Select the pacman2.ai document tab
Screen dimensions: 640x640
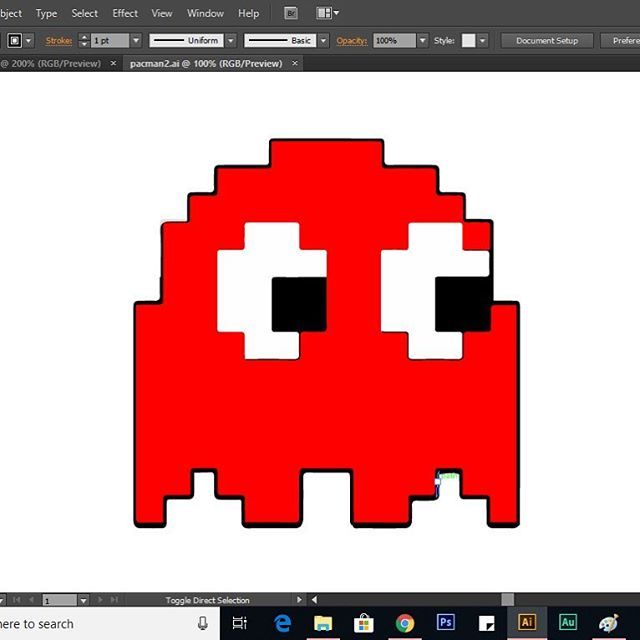point(206,63)
